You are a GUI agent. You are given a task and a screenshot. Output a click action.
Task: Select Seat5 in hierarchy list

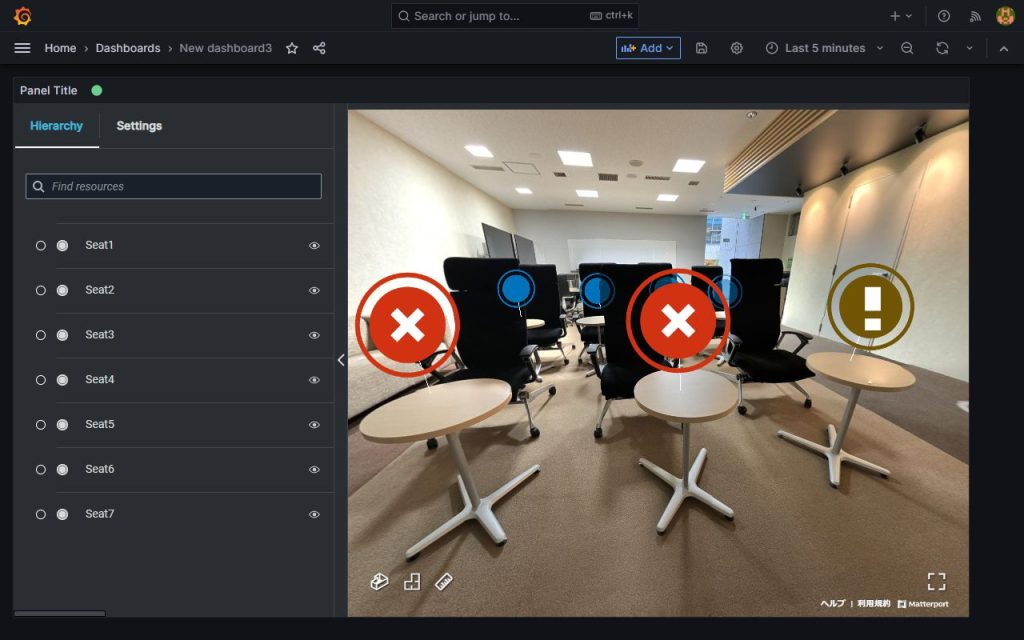pos(100,424)
